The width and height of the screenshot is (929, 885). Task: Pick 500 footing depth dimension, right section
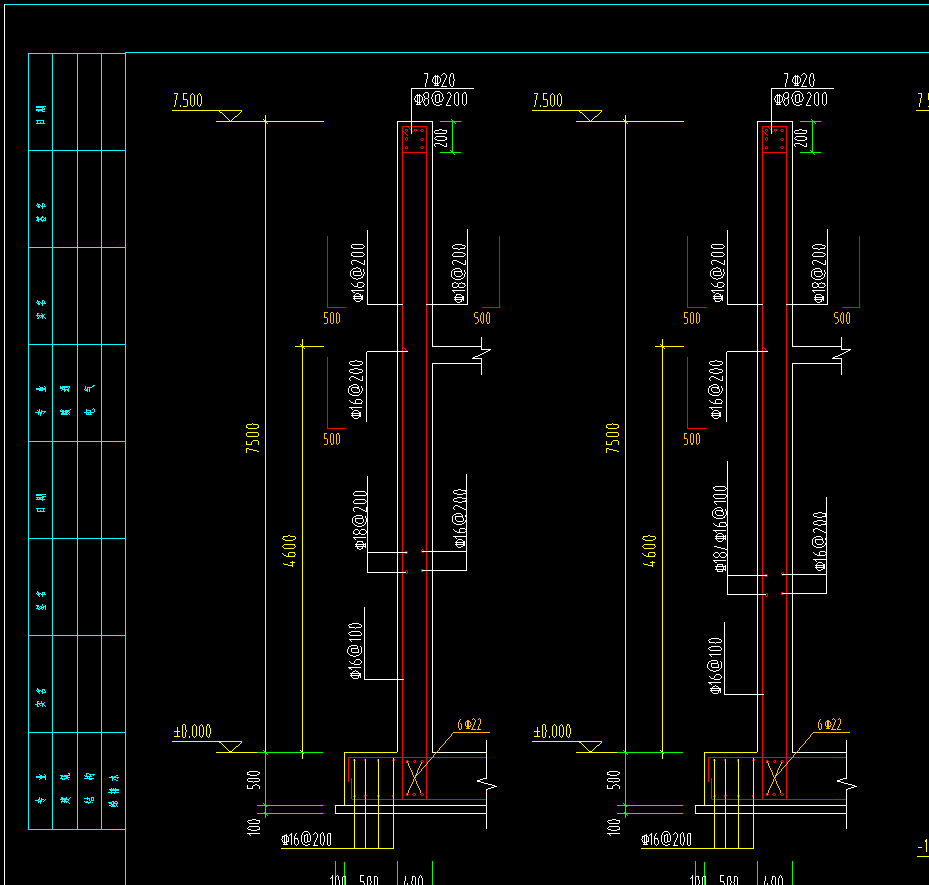[x=614, y=780]
